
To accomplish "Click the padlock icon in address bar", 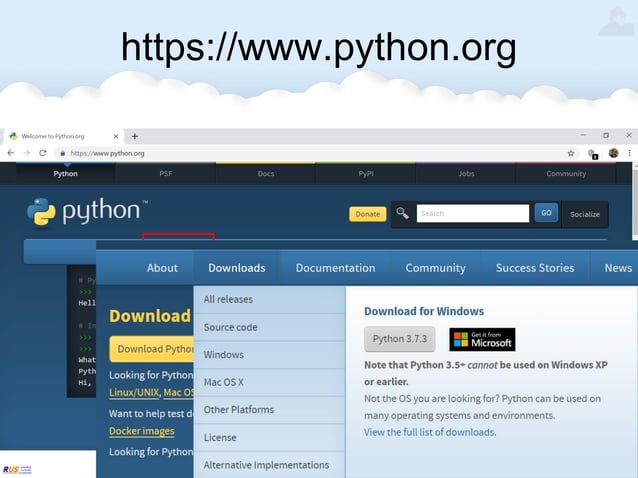I will (x=62, y=153).
